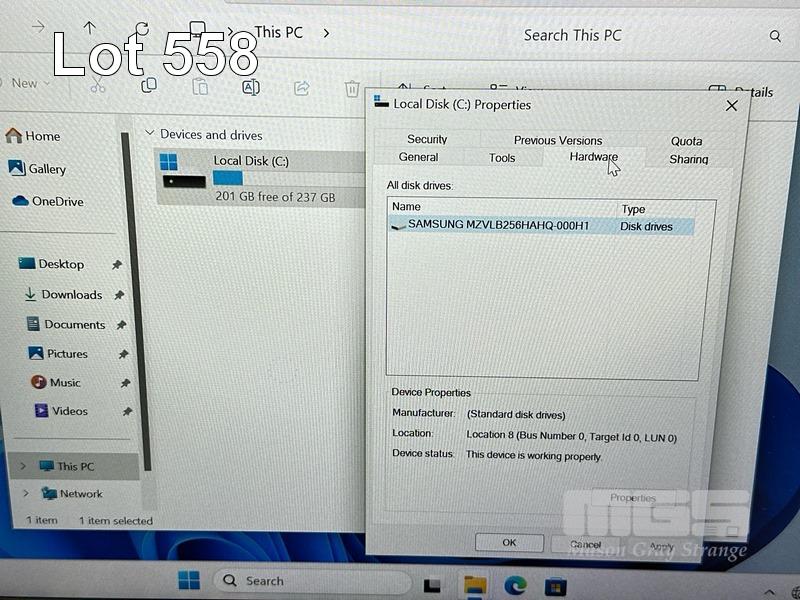
Task: Open File Explorer from the taskbar
Action: point(475,585)
